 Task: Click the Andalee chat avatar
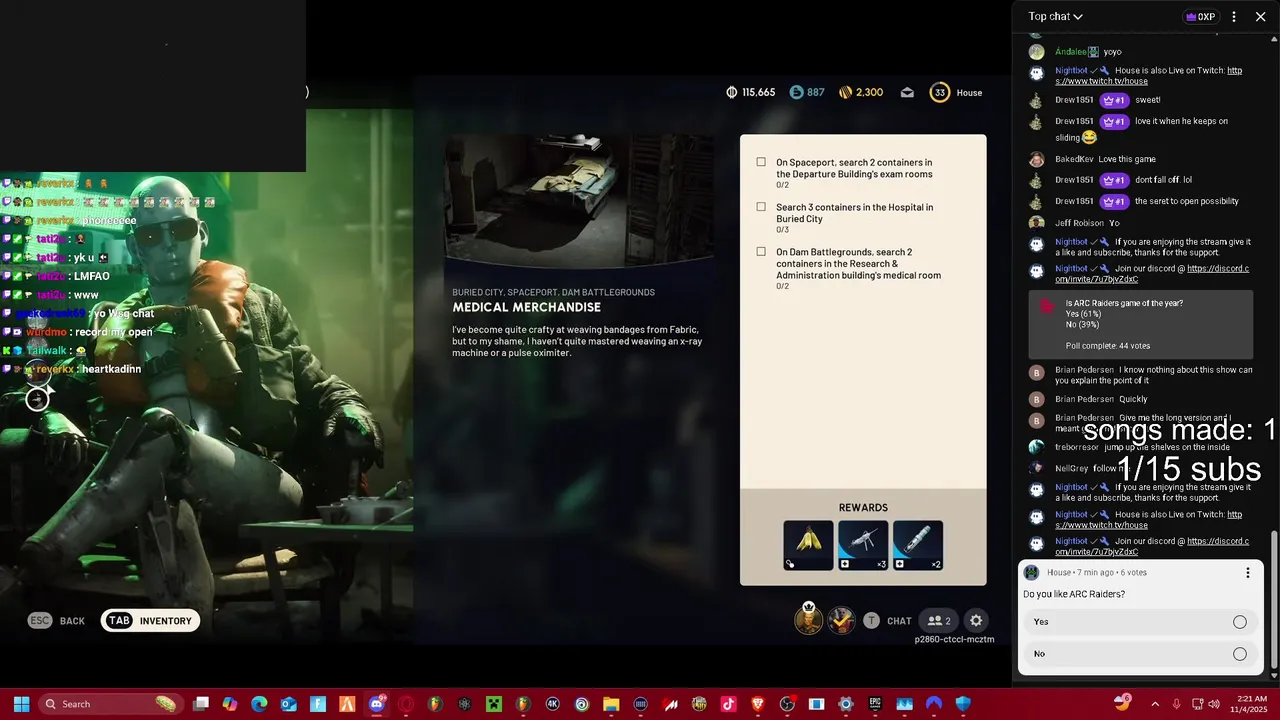point(1037,52)
